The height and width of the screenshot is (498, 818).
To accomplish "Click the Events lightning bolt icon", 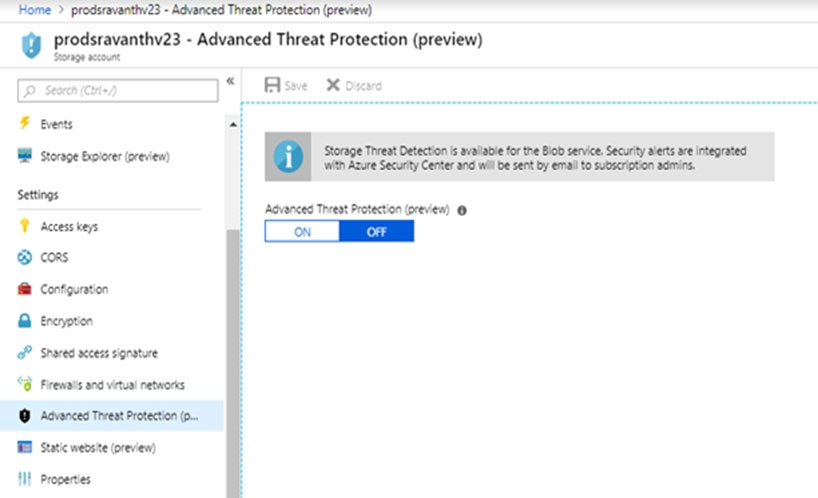I will tap(25, 124).
